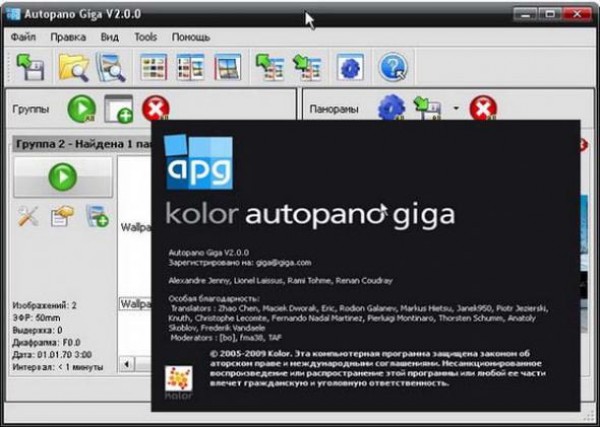
Task: Click the apg logo in the about dialog
Action: pos(198,162)
